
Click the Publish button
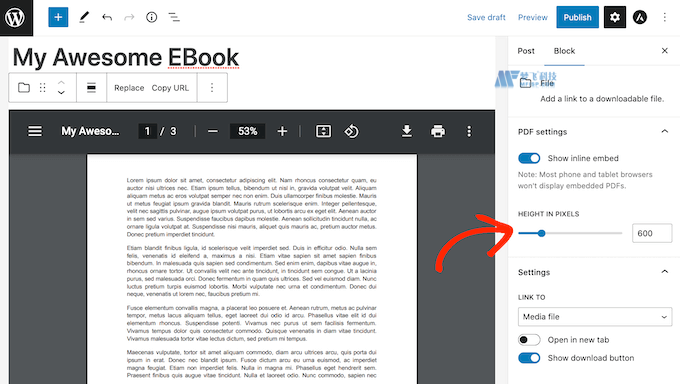[x=577, y=17]
